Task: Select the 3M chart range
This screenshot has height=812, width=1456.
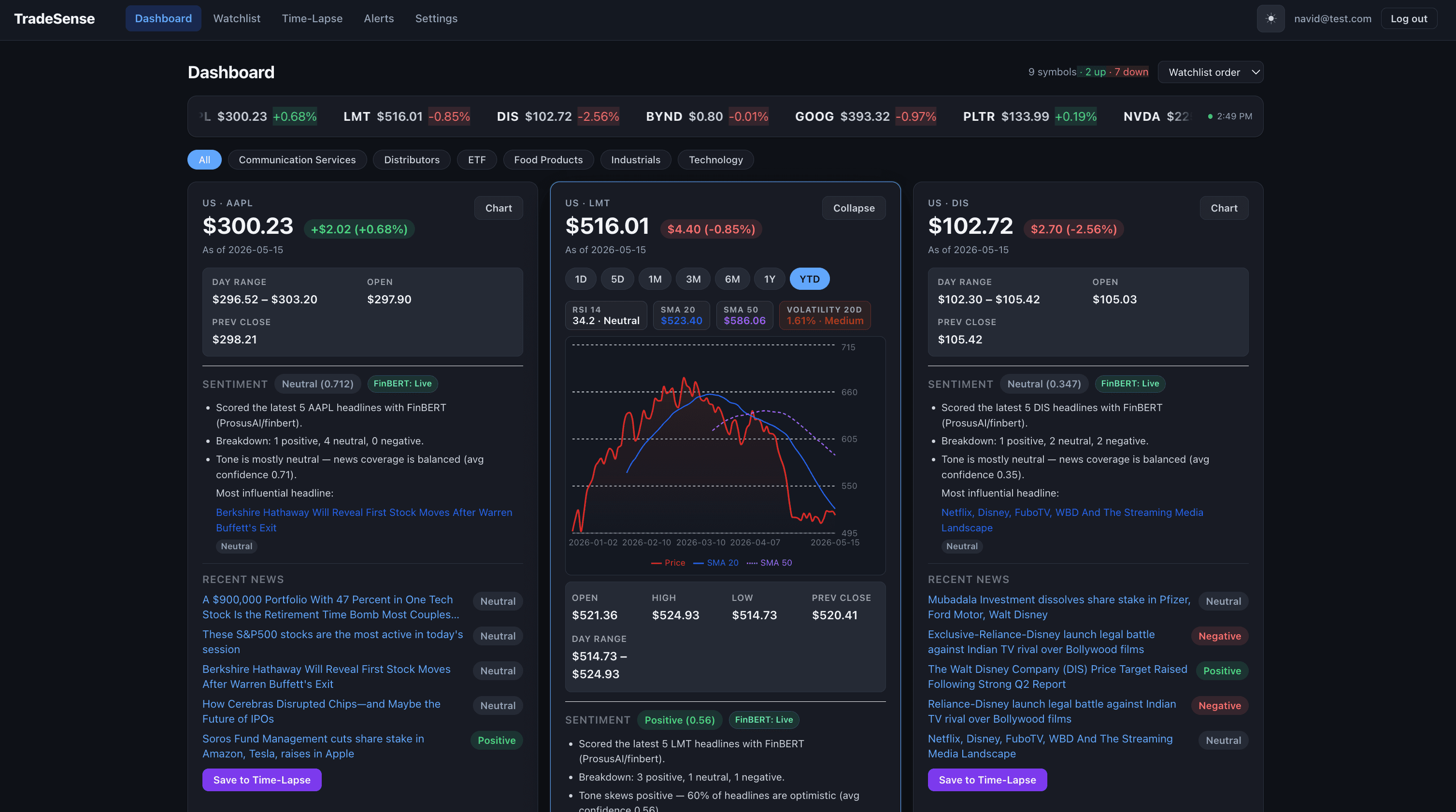Action: click(x=693, y=279)
